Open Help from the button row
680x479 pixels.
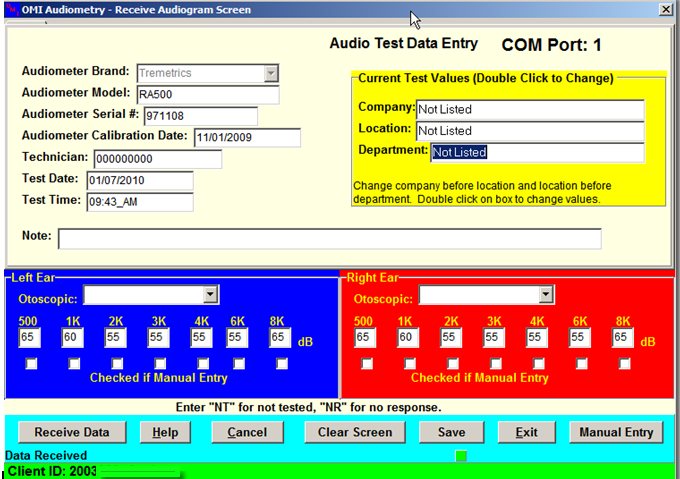click(165, 432)
